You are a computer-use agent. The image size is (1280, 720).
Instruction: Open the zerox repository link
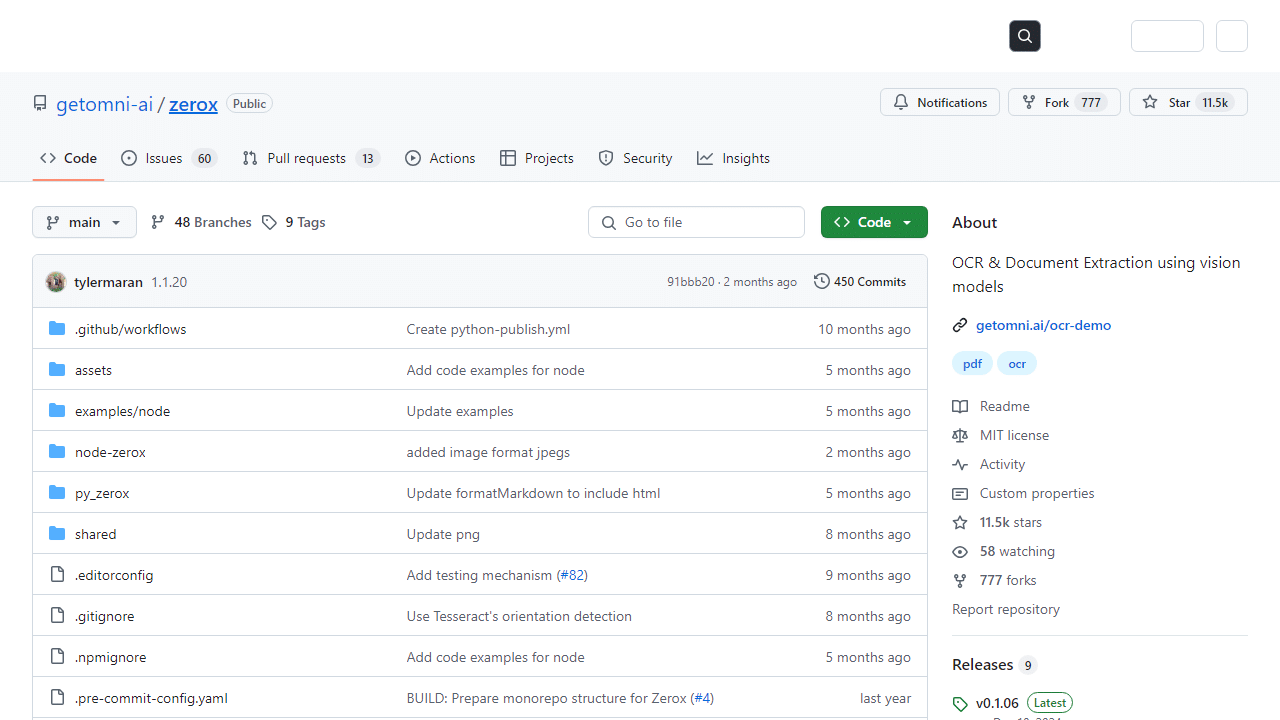(x=193, y=104)
